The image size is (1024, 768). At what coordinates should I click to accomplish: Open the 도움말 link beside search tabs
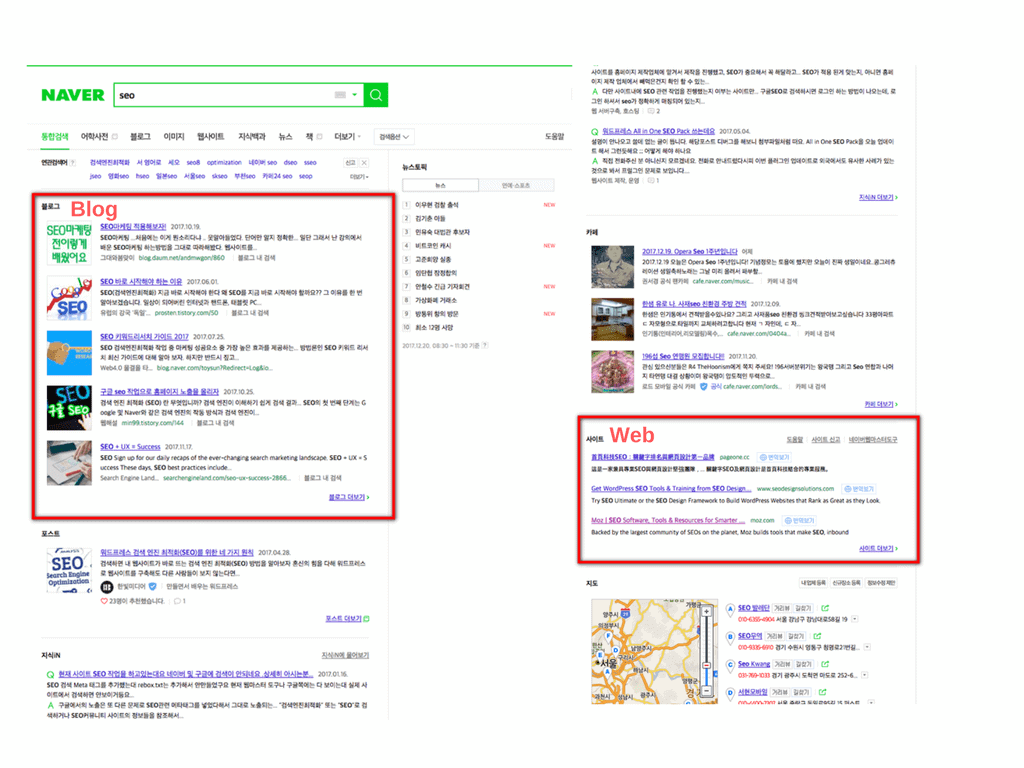pos(554,136)
